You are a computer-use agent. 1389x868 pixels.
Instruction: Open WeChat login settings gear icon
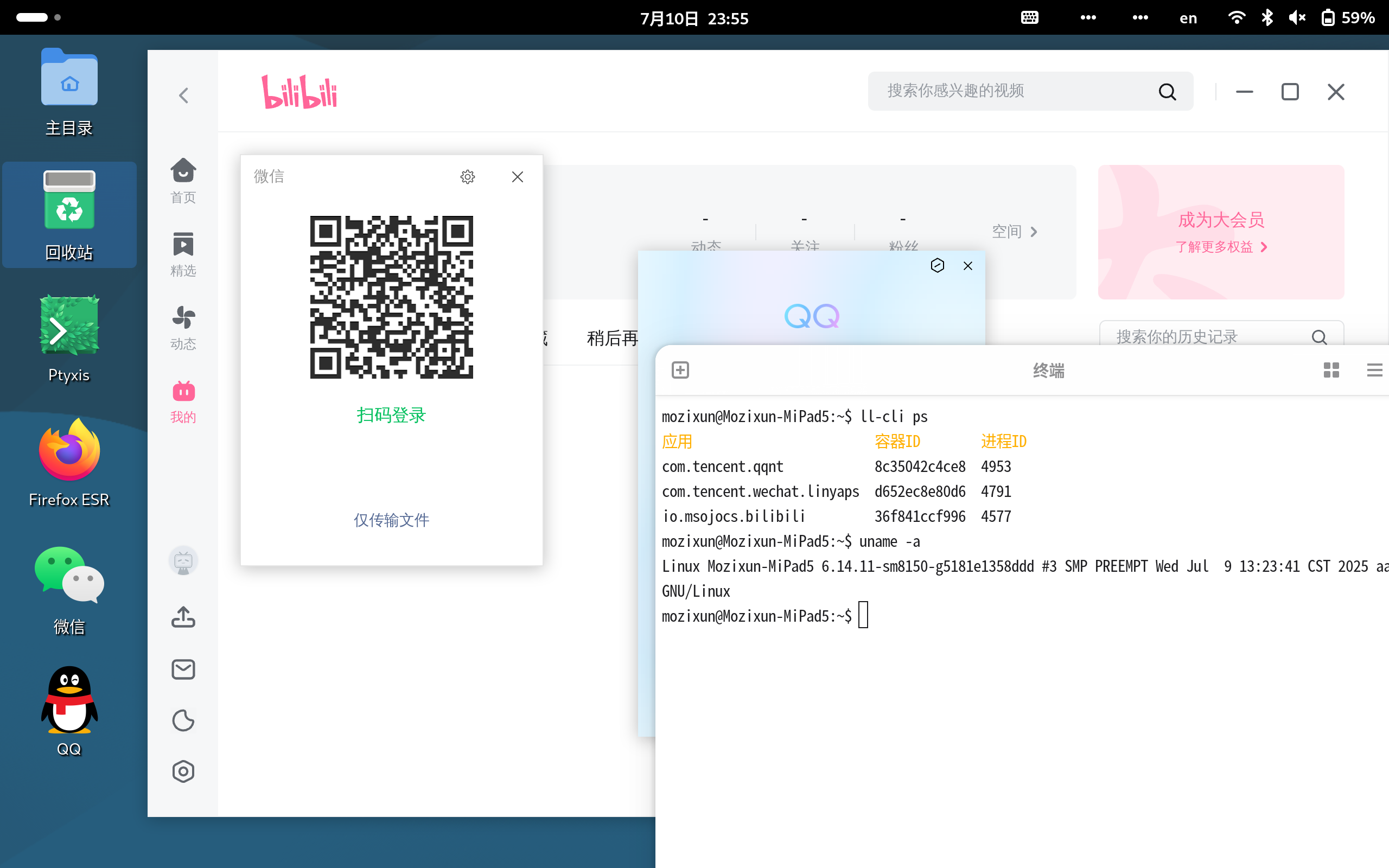(468, 177)
